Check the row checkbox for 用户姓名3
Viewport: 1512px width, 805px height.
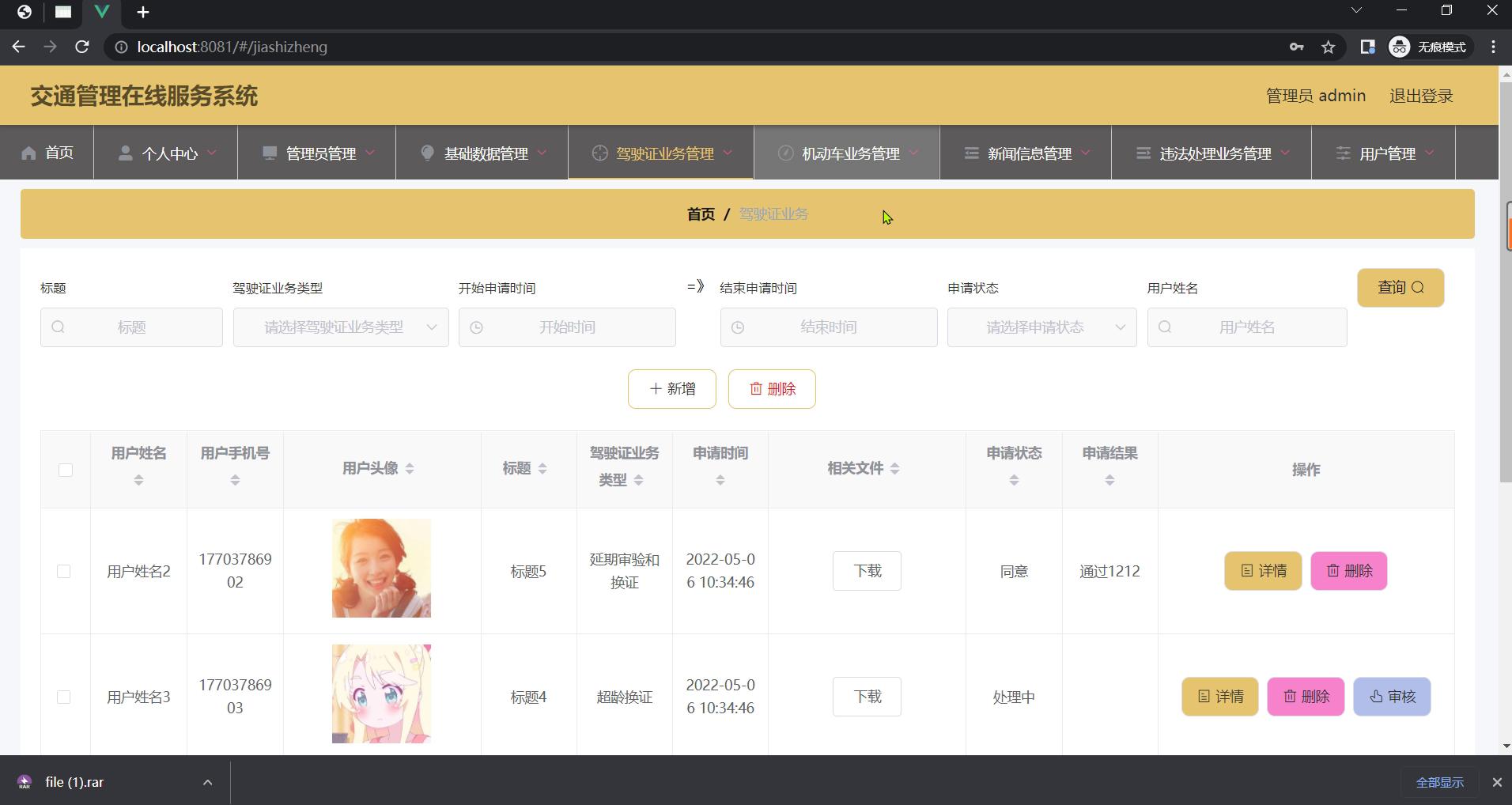(x=64, y=697)
